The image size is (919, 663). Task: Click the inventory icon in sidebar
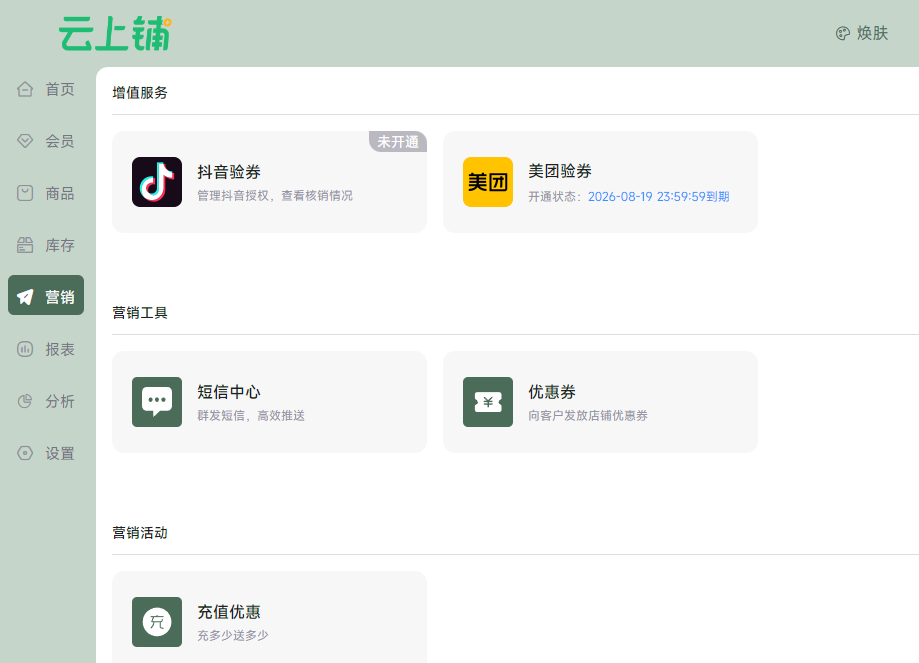tap(26, 245)
